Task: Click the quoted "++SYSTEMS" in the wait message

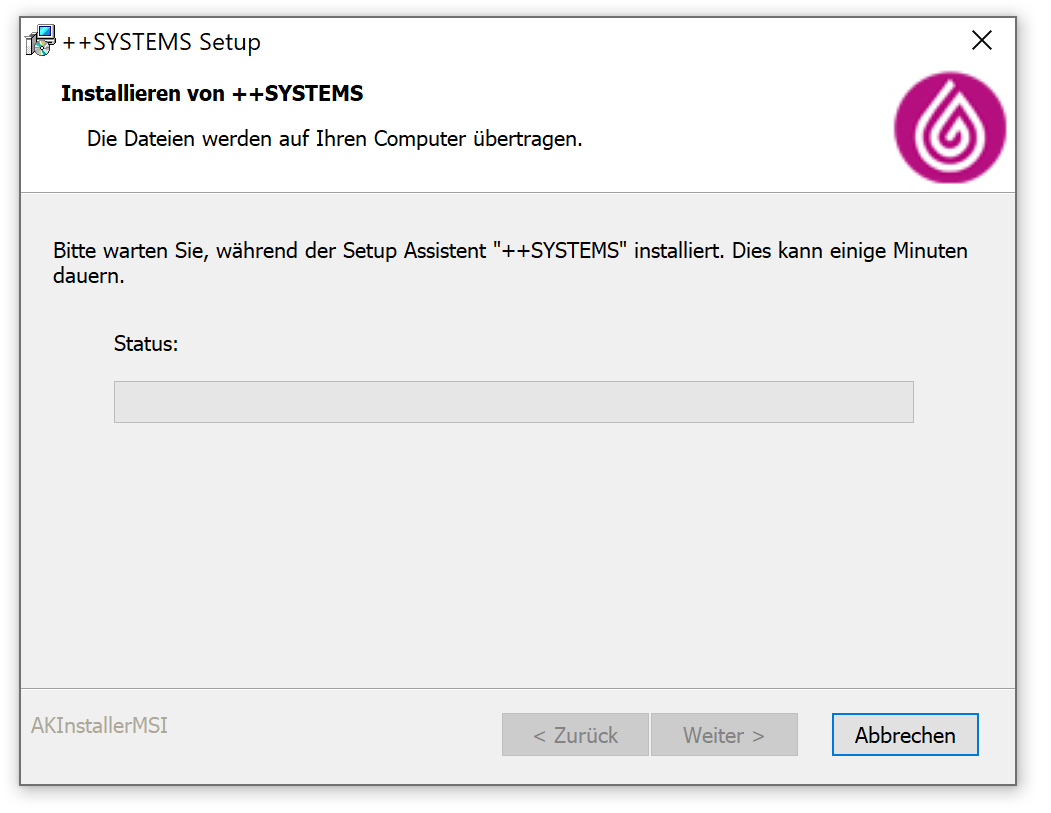Action: [559, 250]
